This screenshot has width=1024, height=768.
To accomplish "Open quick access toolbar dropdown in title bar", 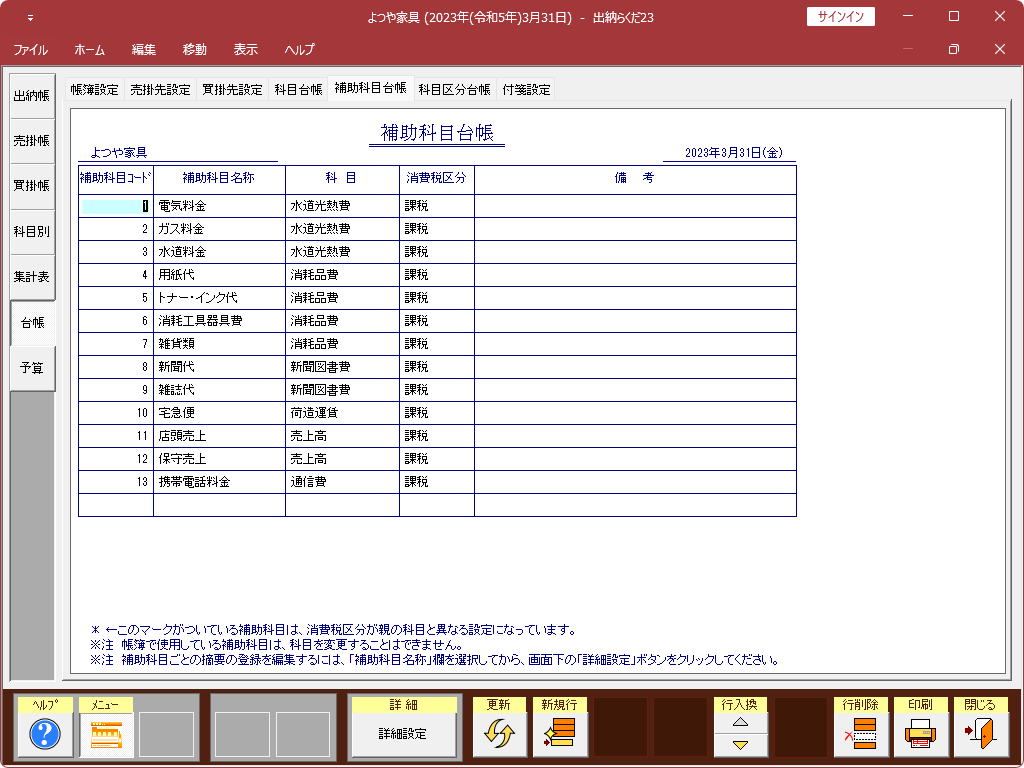I will point(30,18).
